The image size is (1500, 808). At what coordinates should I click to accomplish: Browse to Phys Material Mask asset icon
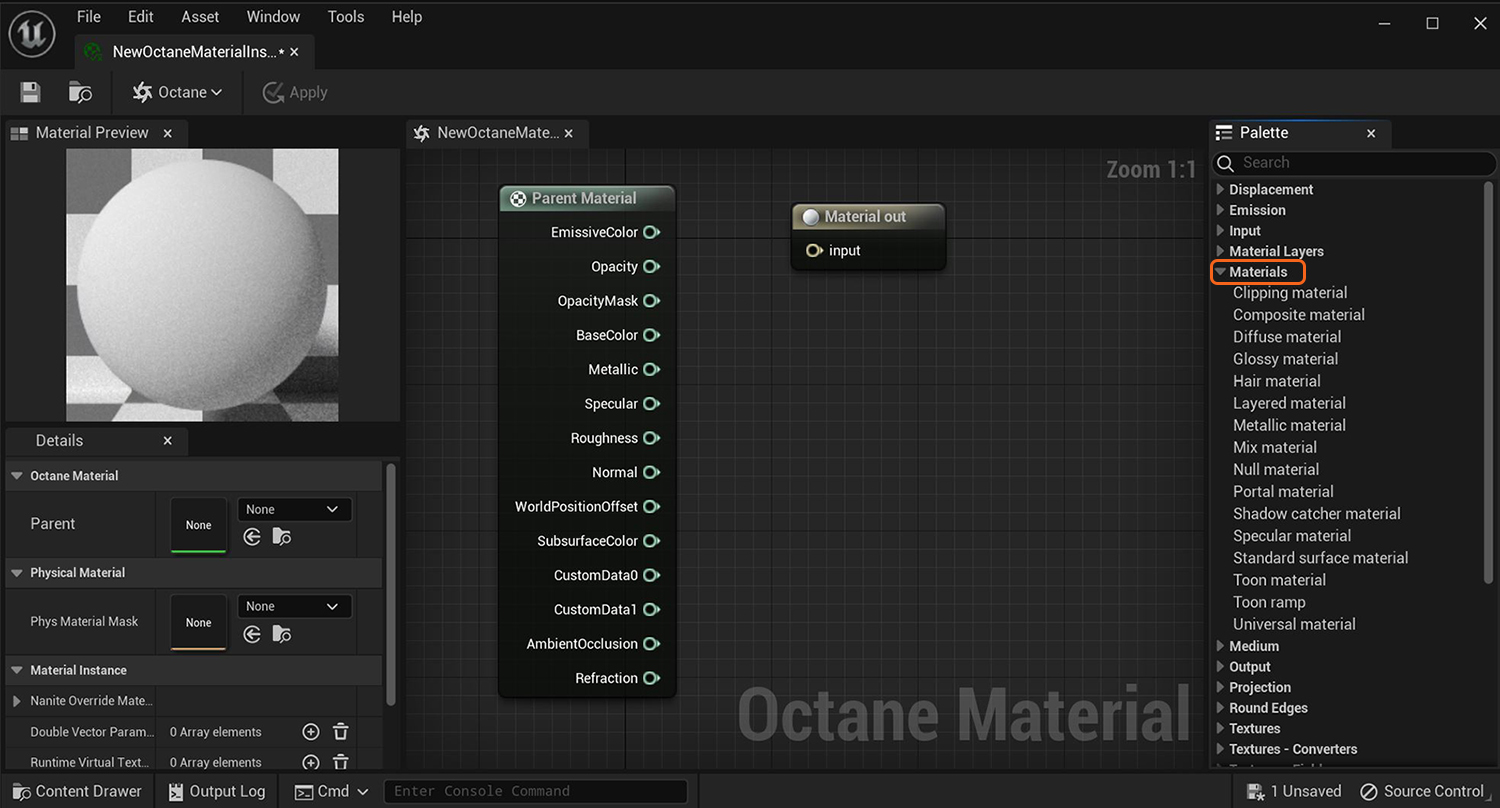coord(282,634)
